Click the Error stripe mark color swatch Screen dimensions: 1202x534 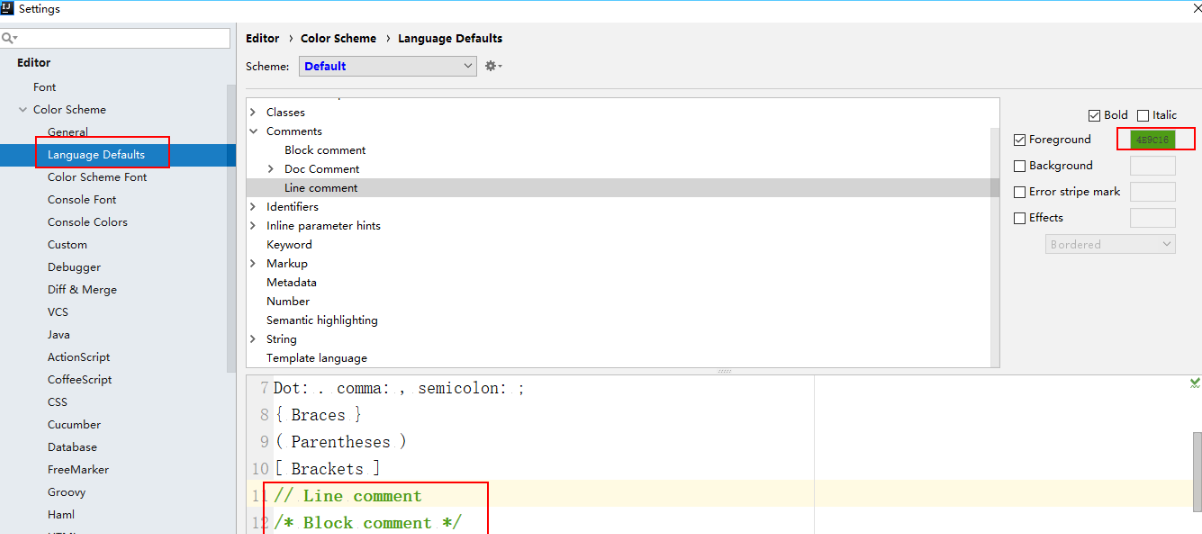point(1153,192)
